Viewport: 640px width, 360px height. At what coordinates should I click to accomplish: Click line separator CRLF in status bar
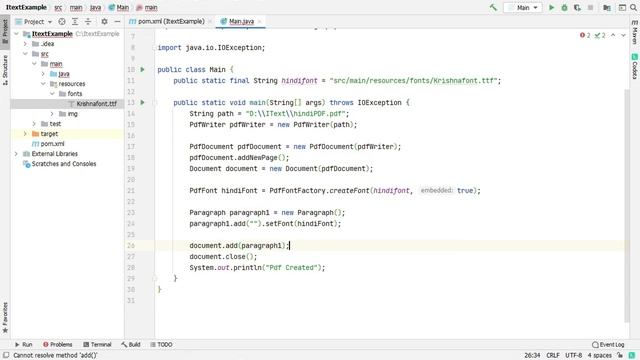(x=553, y=356)
